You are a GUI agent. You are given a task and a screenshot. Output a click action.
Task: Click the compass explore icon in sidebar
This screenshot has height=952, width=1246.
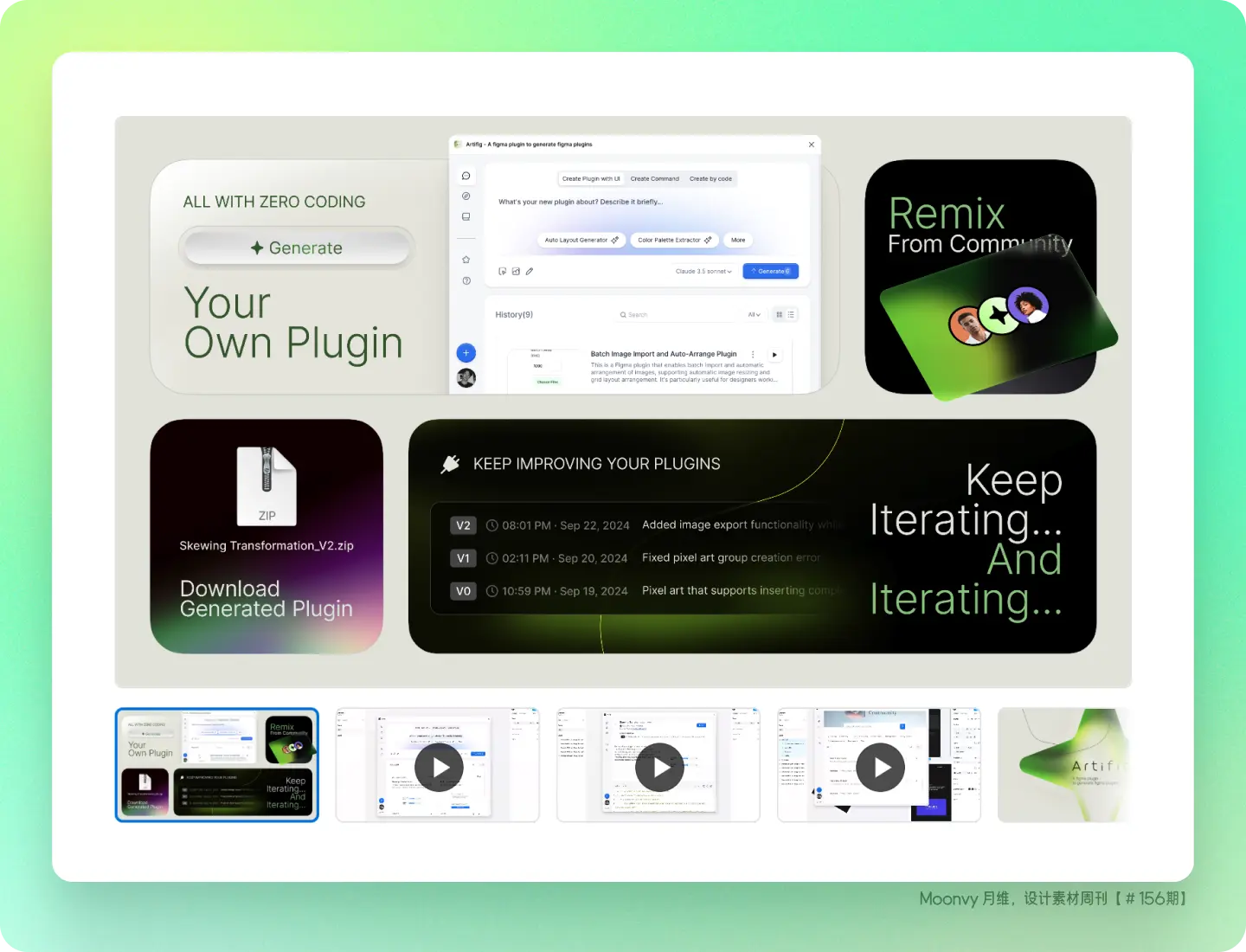[466, 196]
